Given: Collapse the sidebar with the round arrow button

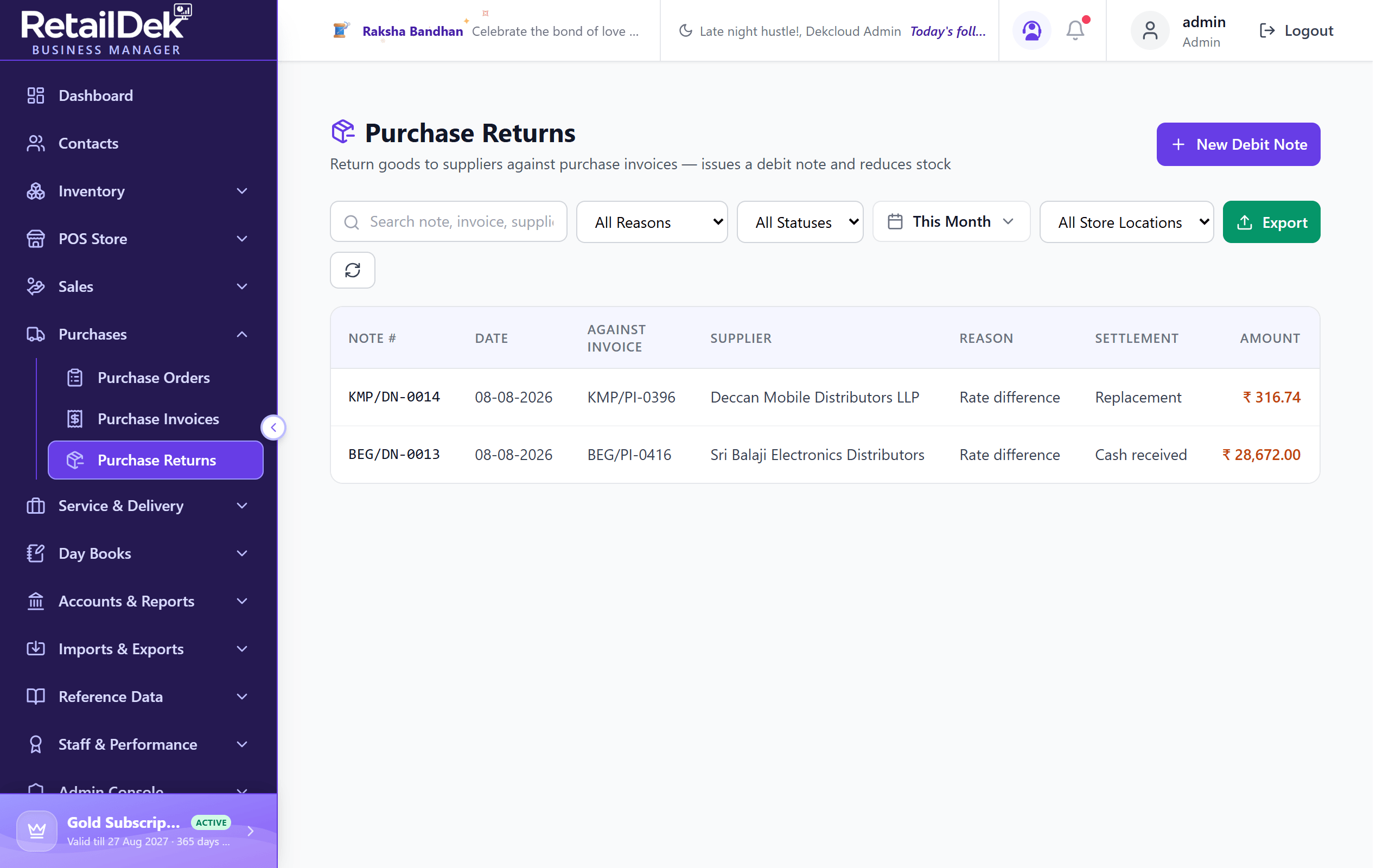Looking at the screenshot, I should point(273,427).
